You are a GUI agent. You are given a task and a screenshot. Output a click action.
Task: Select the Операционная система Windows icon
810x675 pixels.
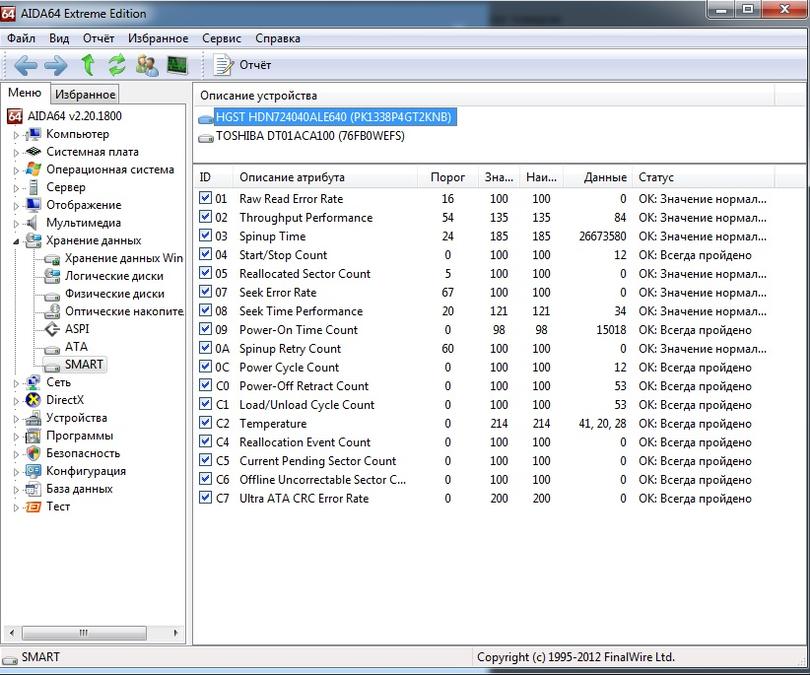point(34,169)
